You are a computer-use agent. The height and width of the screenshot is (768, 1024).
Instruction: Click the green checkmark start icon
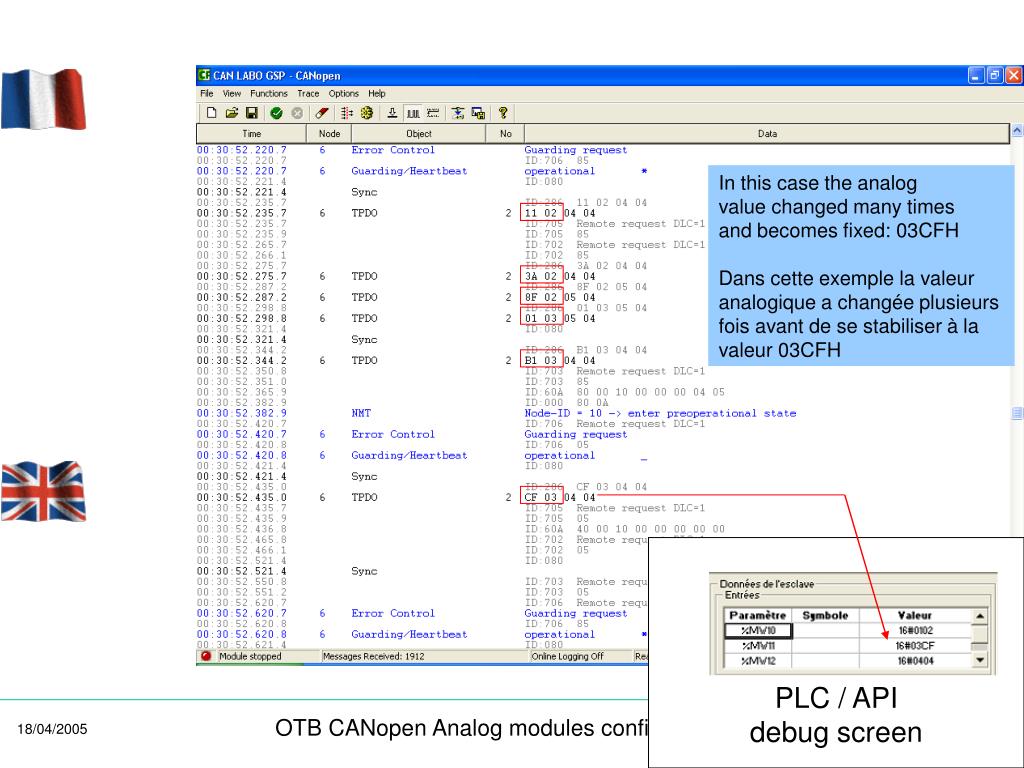coord(276,113)
